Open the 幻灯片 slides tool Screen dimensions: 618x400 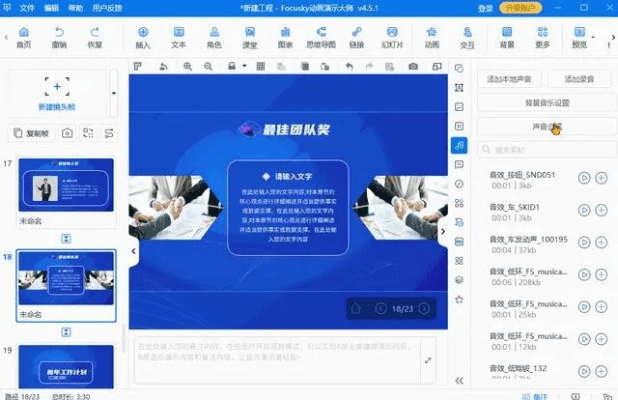tap(392, 38)
